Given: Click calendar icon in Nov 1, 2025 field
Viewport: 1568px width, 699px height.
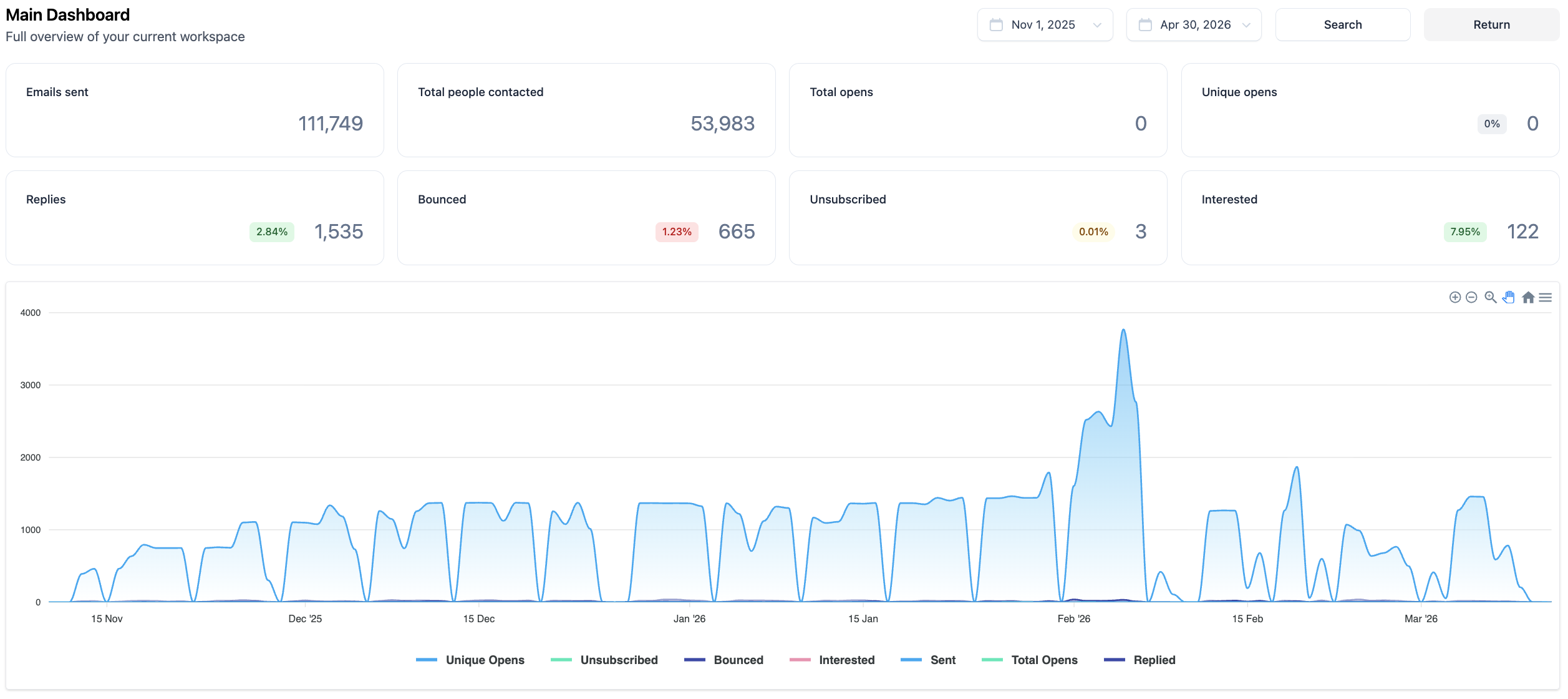Looking at the screenshot, I should tap(996, 25).
